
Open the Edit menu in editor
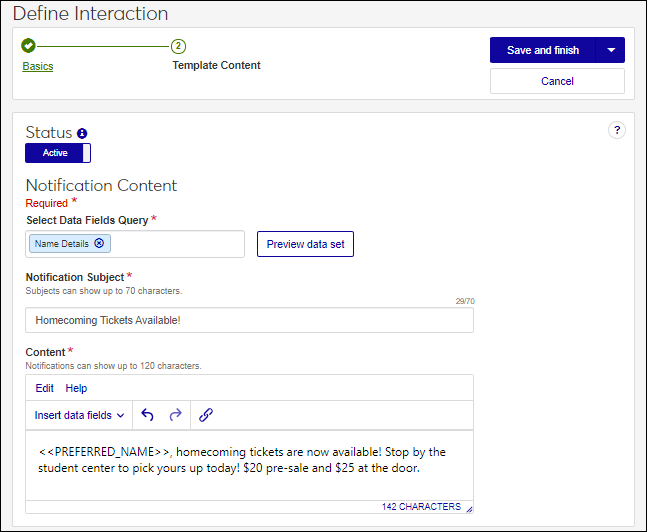[45, 388]
